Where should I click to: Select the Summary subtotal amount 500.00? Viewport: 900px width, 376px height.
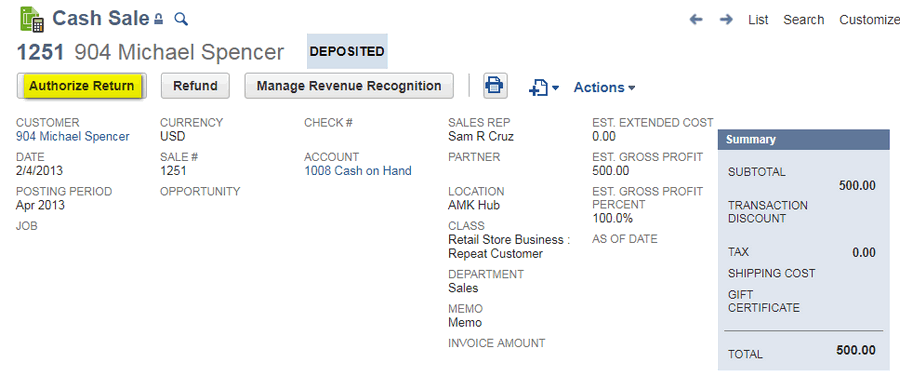pos(857,185)
